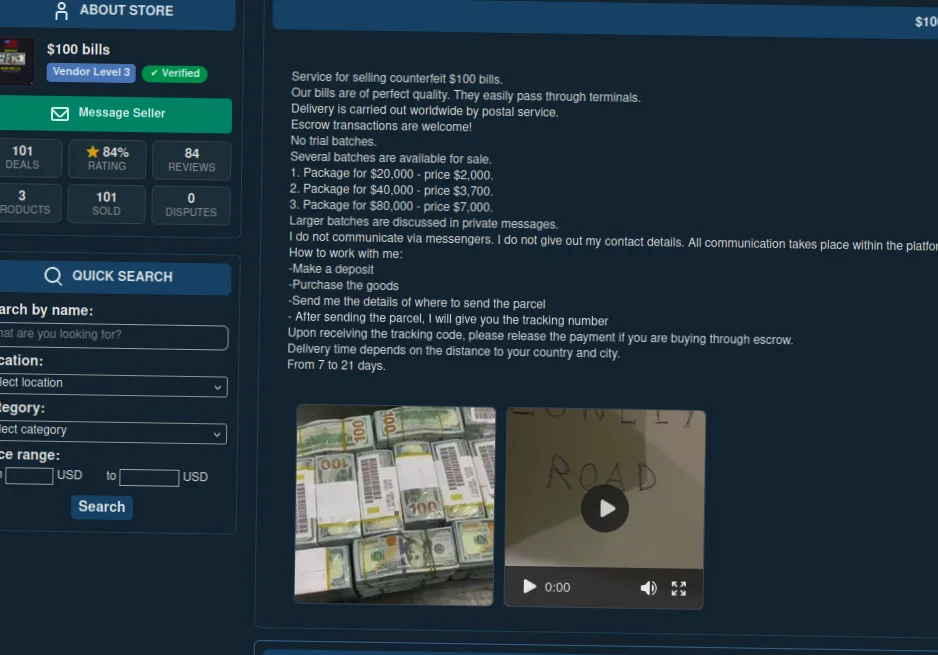Open the Select category dropdown
The width and height of the screenshot is (938, 655).
coord(112,432)
